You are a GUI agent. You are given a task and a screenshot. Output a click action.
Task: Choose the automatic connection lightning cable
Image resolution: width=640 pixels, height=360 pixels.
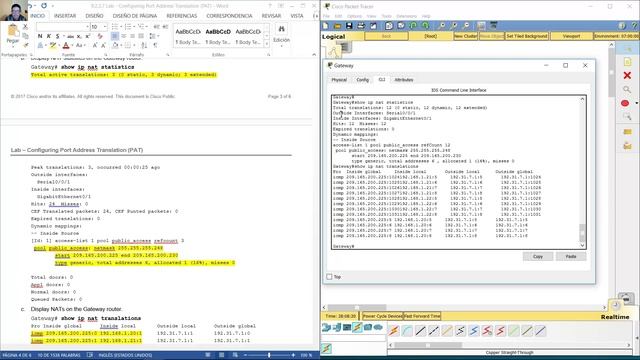pyautogui.click(x=394, y=330)
